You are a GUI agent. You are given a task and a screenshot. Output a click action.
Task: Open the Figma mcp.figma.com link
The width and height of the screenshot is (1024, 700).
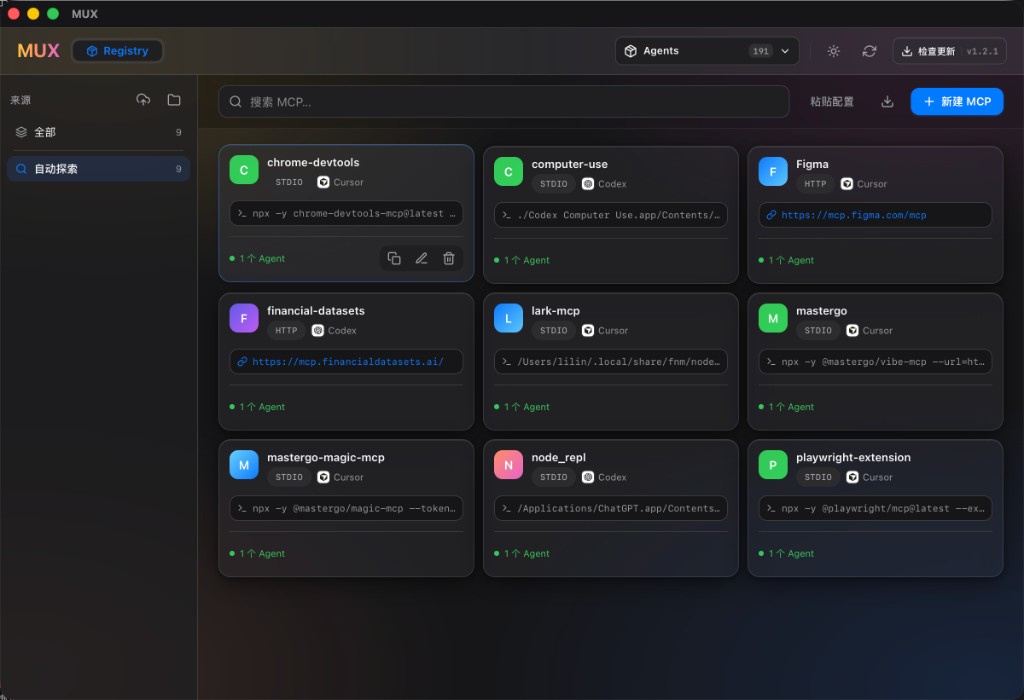tap(854, 215)
